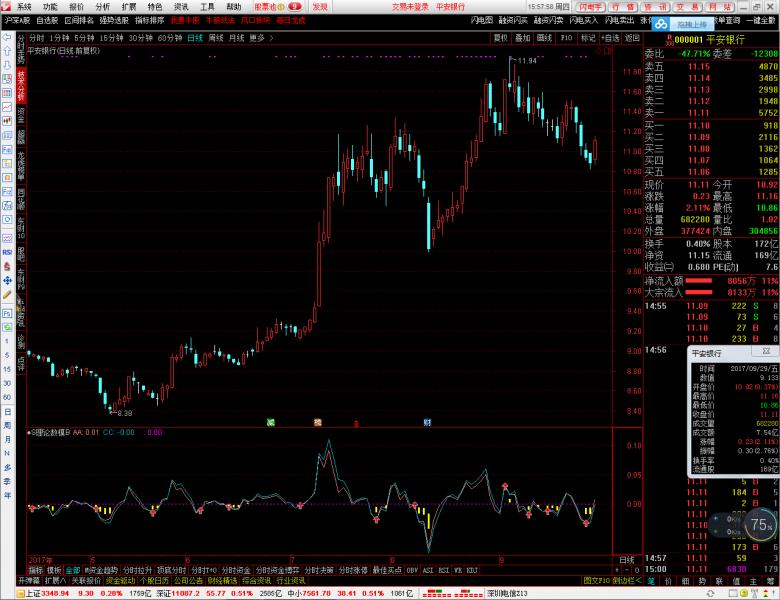Screen dimensions: 780x600
Task: Switch to the 日线 daily period
Action: 195,38
